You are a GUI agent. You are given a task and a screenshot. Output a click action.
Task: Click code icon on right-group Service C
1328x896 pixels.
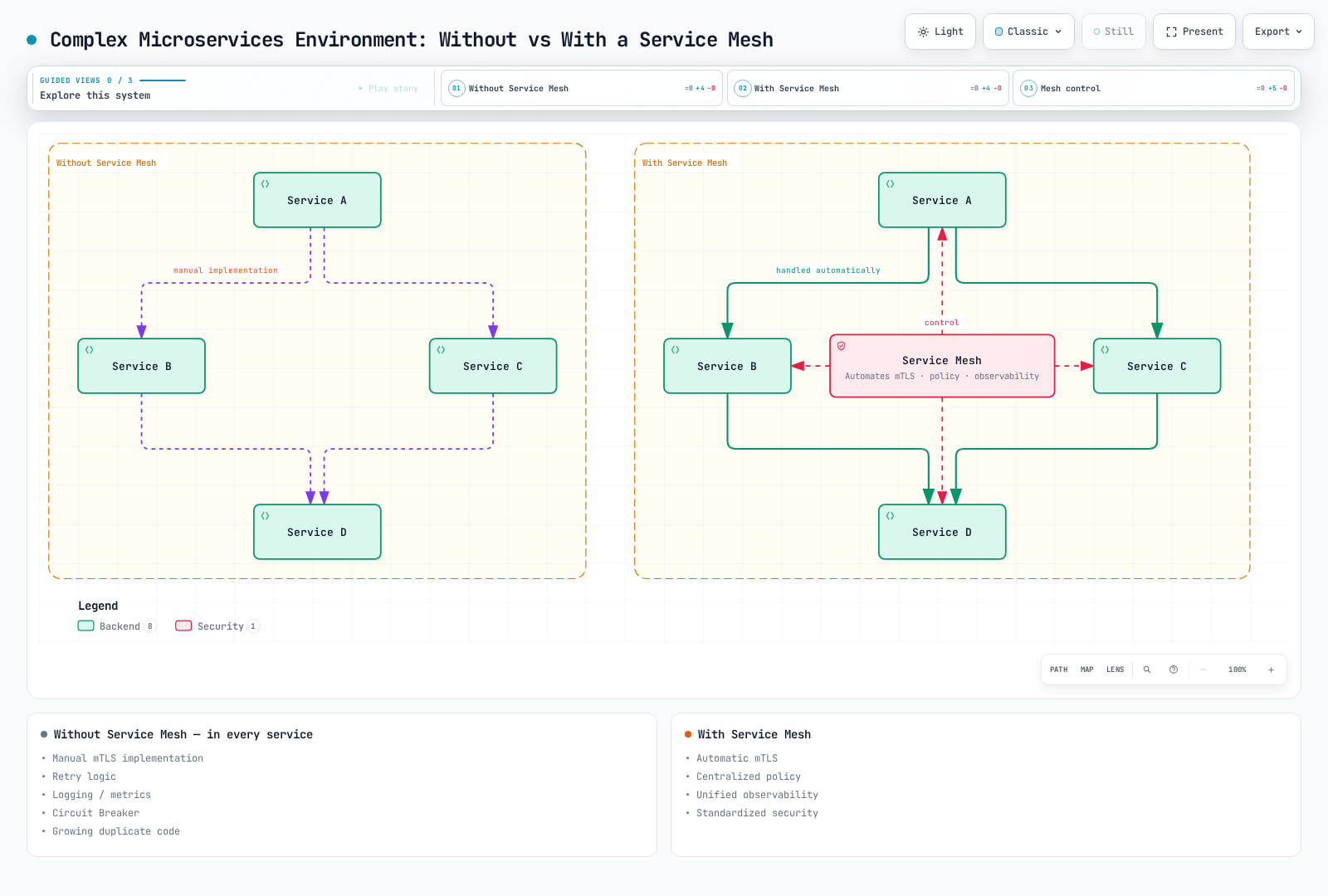click(1105, 350)
